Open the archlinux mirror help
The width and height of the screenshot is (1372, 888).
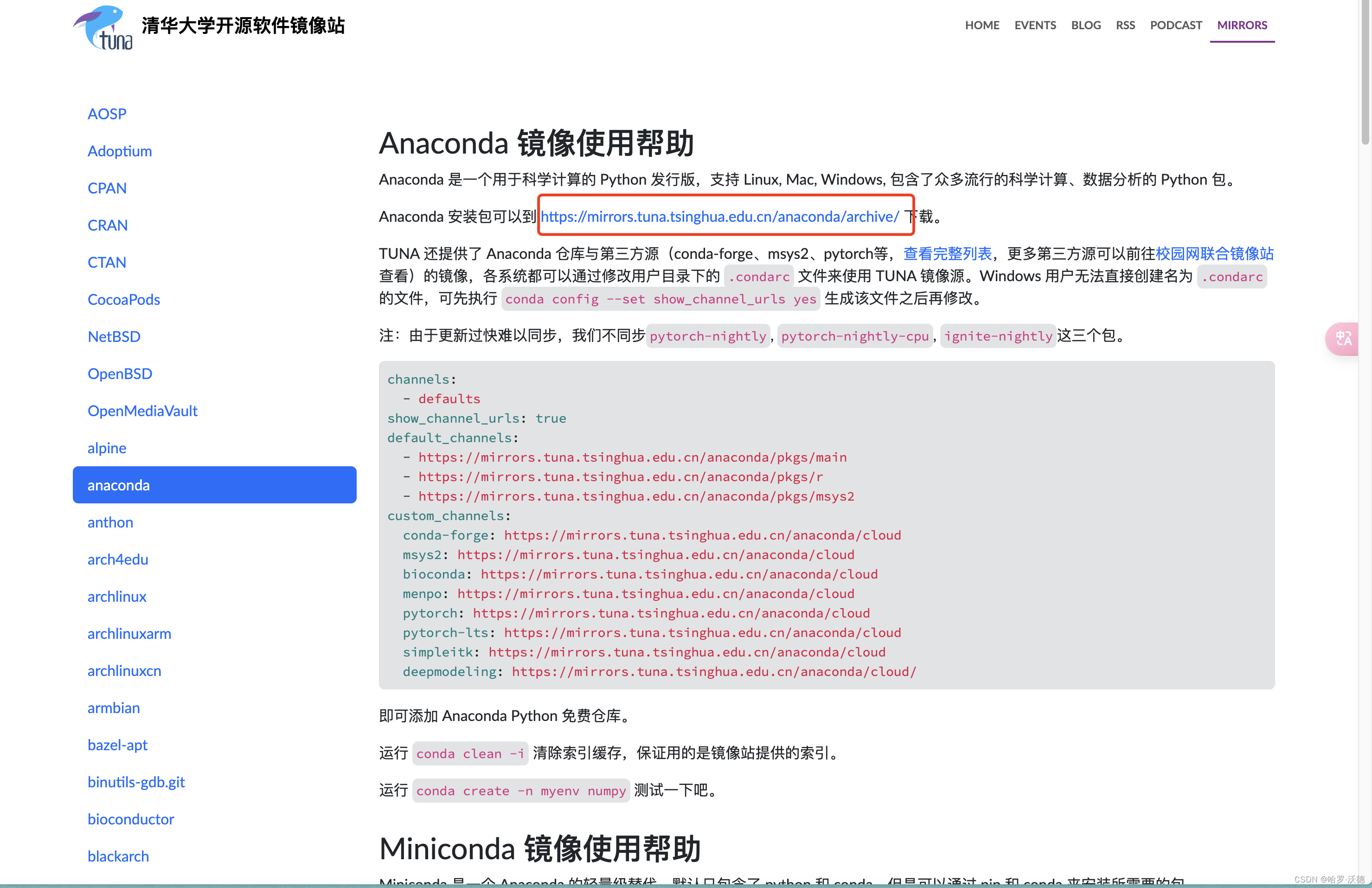[x=116, y=596]
